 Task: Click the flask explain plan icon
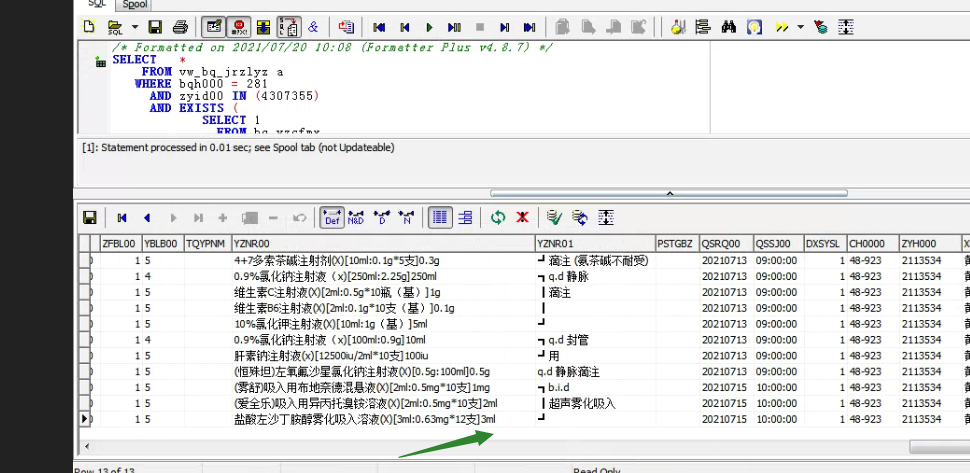(678, 27)
